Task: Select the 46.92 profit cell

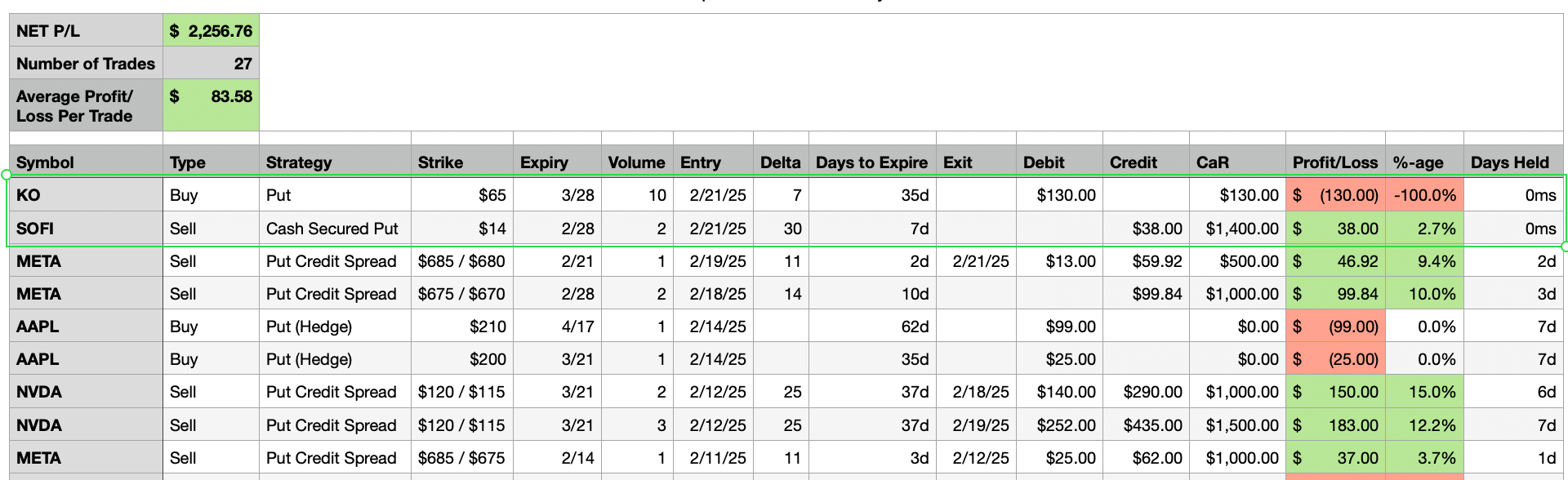Action: point(1335,261)
